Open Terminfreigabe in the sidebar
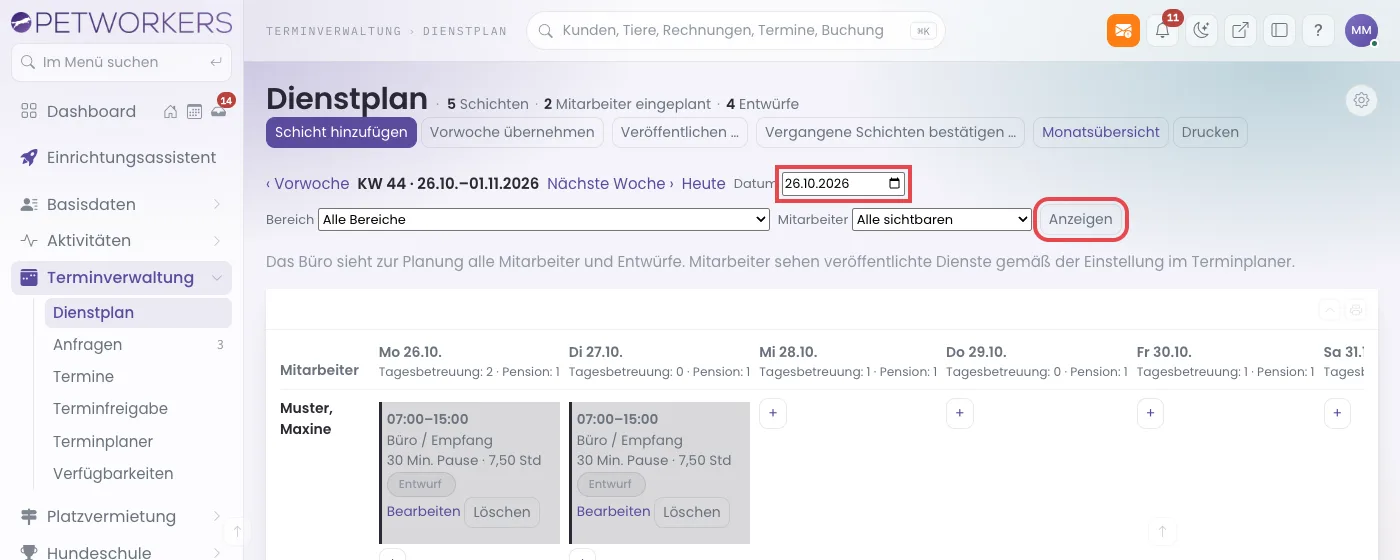This screenshot has height=560, width=1400. 138,409
